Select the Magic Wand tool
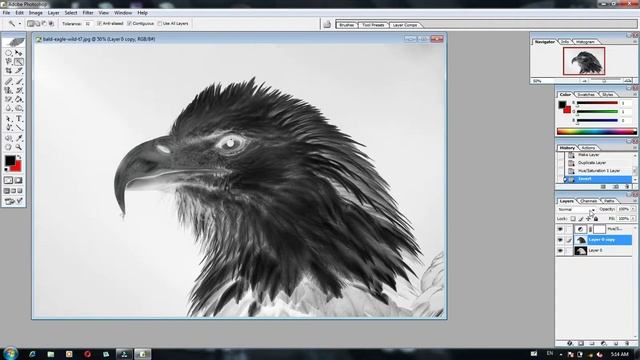This screenshot has width=640, height=360. [x=19, y=62]
